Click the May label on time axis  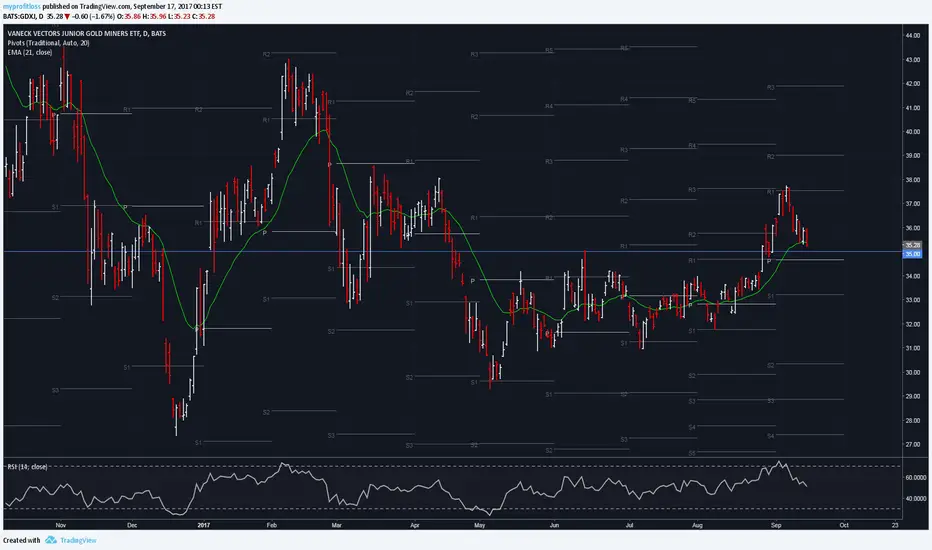(x=480, y=525)
